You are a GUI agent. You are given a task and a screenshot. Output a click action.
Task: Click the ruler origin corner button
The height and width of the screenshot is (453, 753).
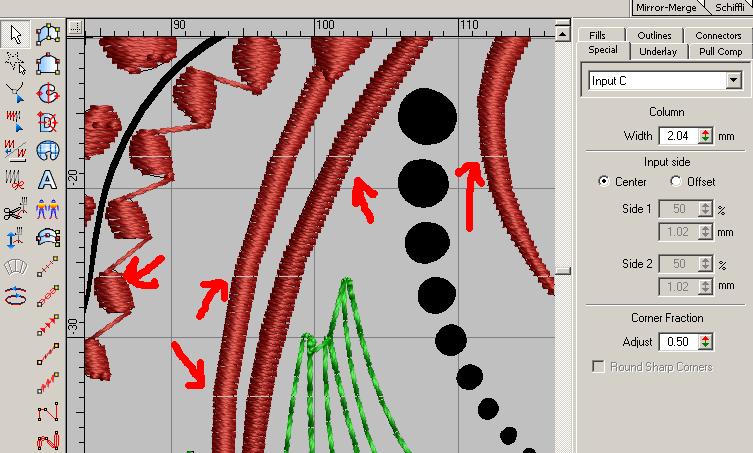coord(75,27)
